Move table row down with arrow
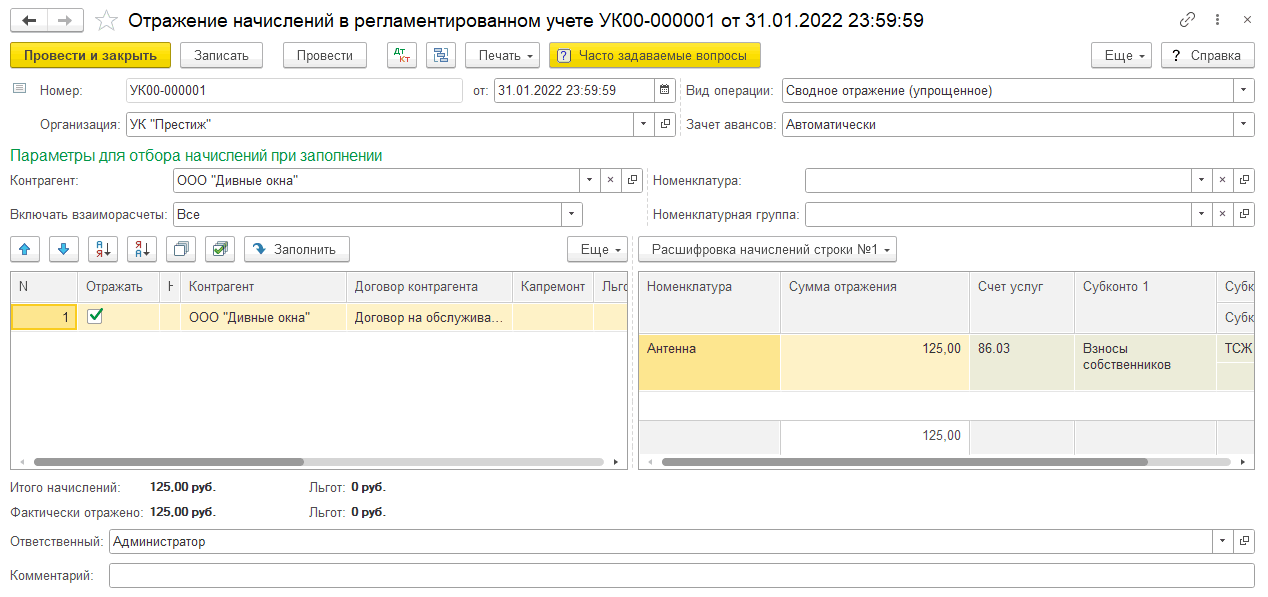Viewport: 1268px width, 597px height. tap(63, 248)
